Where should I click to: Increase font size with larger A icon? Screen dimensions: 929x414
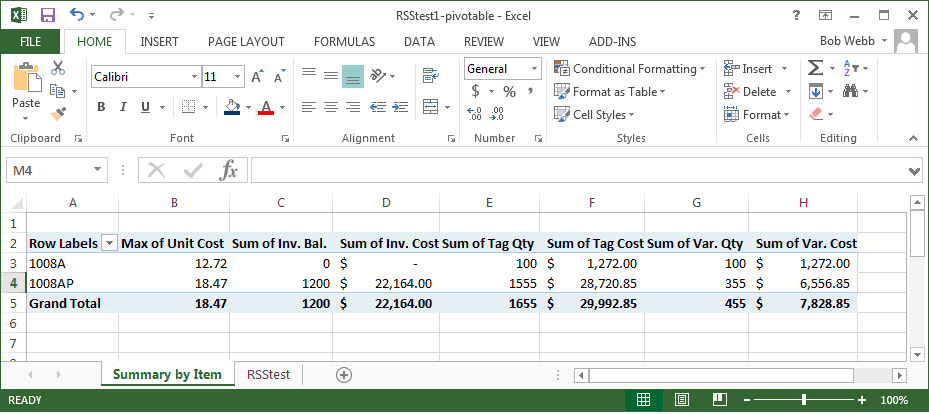257,76
